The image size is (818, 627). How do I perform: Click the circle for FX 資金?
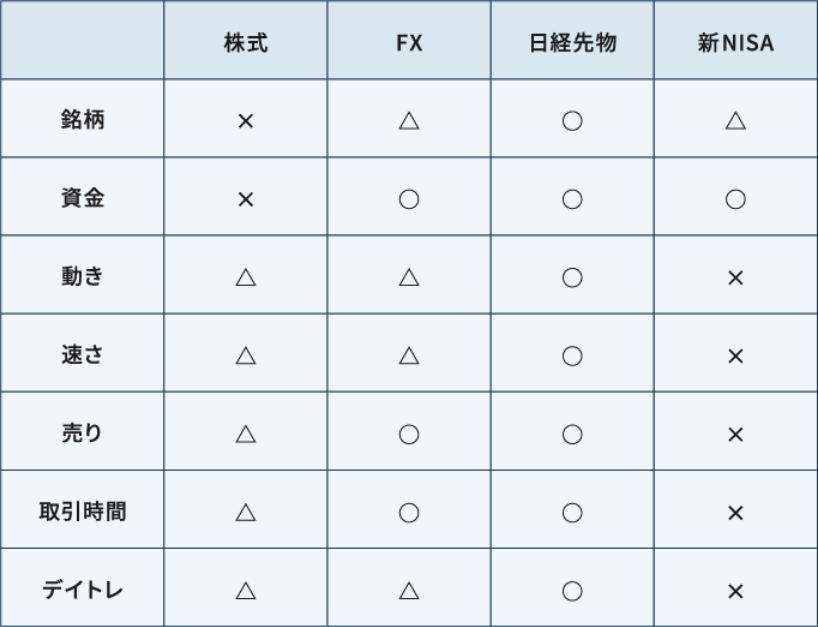point(408,199)
